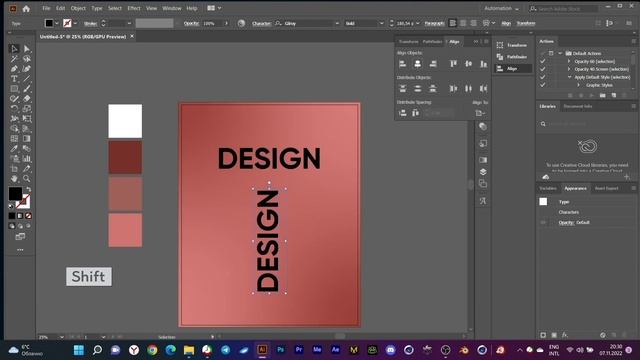Swap fill and stroke arrow icon
The image size is (640, 360).
pyautogui.click(x=28, y=190)
